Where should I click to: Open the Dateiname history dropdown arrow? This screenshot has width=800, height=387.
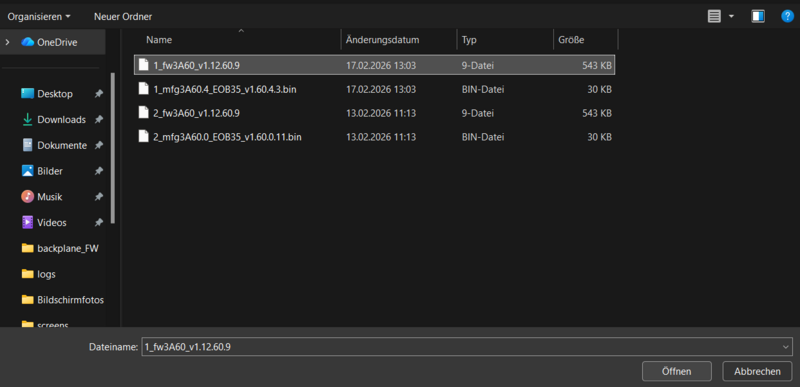[x=787, y=347]
